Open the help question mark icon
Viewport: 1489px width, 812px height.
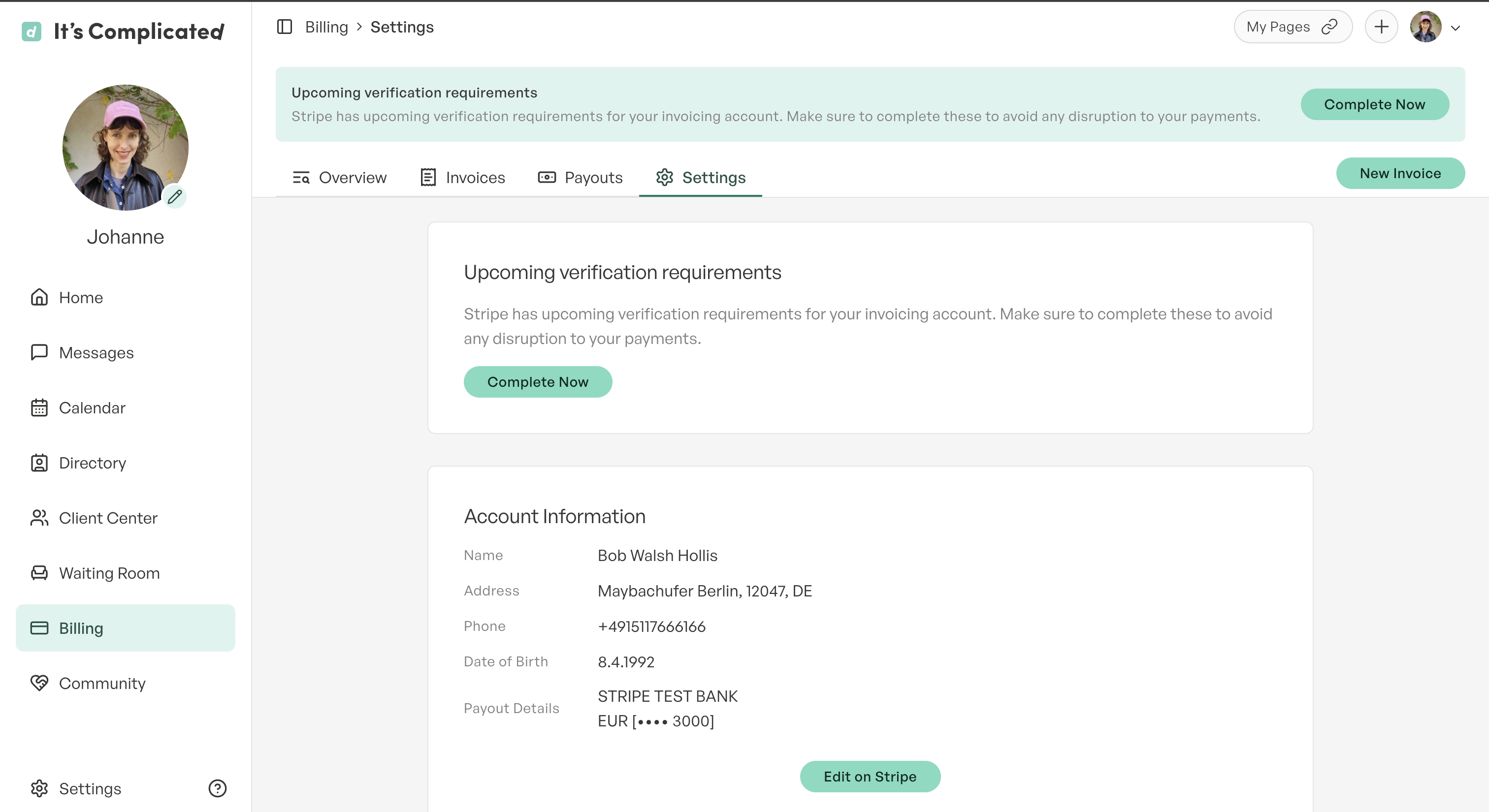pos(217,788)
